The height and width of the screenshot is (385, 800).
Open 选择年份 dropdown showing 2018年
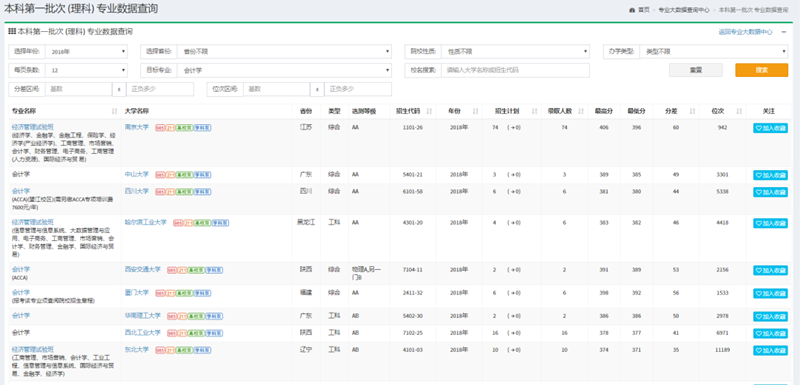[86, 52]
